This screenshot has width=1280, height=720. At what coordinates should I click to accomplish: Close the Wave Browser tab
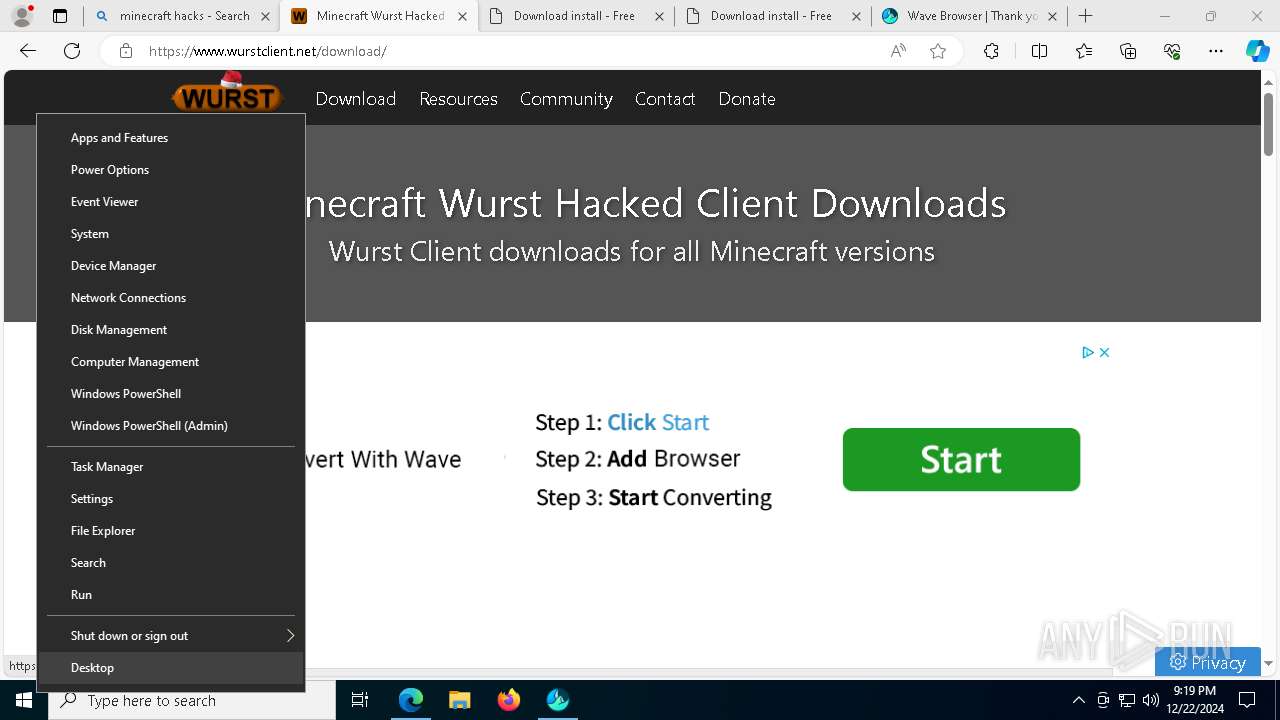click(x=1052, y=16)
